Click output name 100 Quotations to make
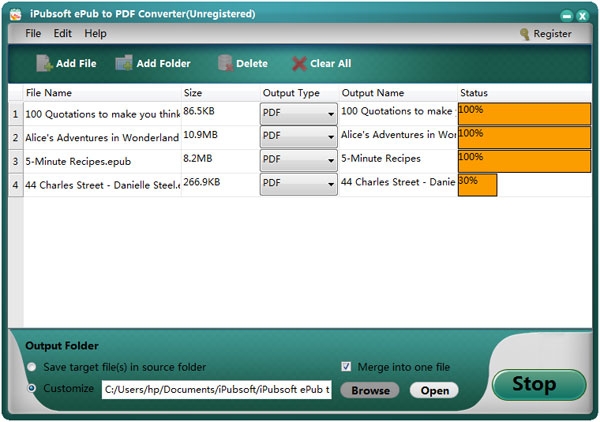600x422 pixels. pos(398,114)
